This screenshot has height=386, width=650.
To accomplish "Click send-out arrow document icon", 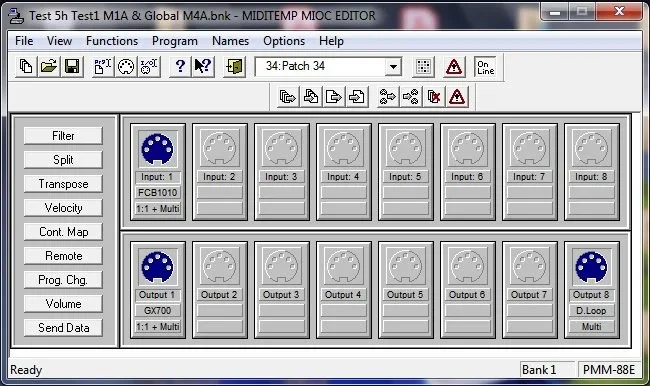I will [334, 97].
